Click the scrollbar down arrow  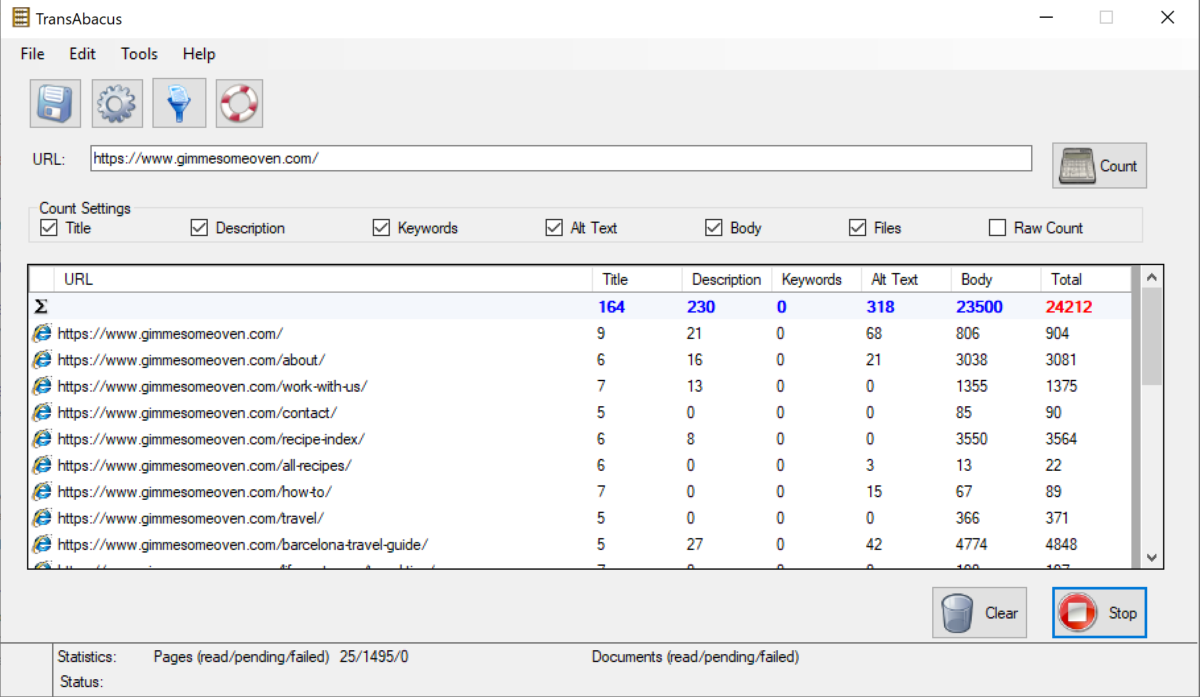1152,557
